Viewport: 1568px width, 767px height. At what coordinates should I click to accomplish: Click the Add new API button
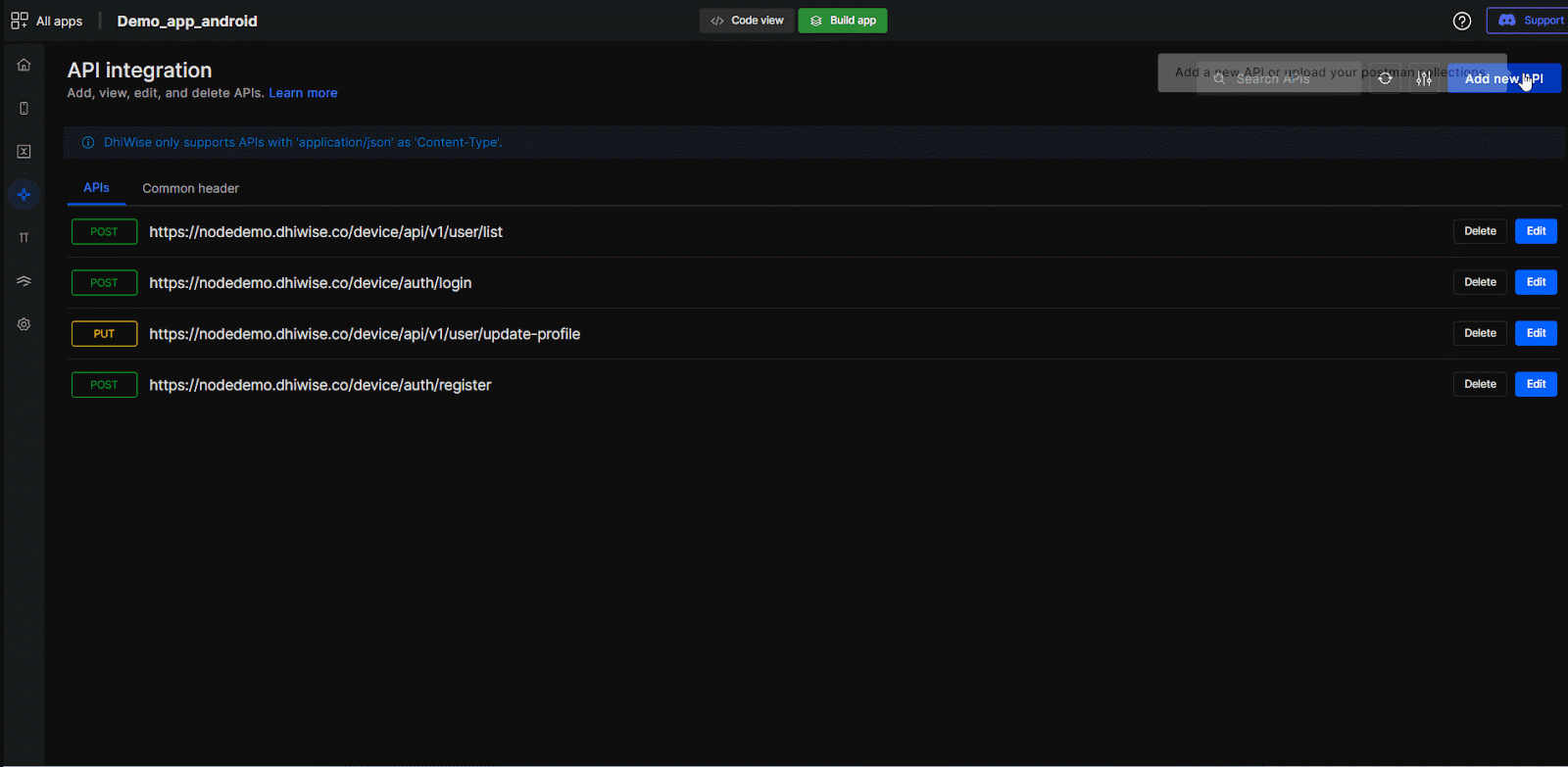[1503, 78]
